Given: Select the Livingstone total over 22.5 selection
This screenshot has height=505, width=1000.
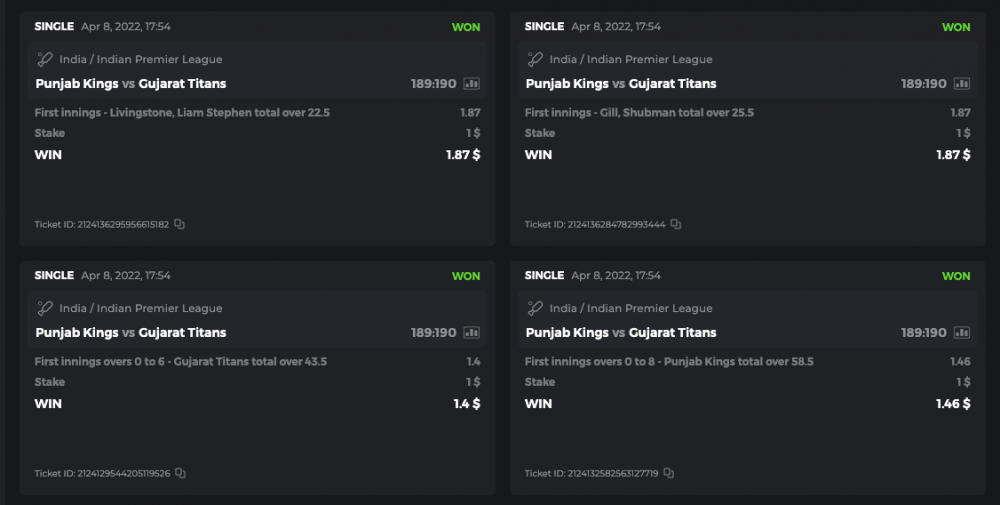Looking at the screenshot, I should [182, 113].
